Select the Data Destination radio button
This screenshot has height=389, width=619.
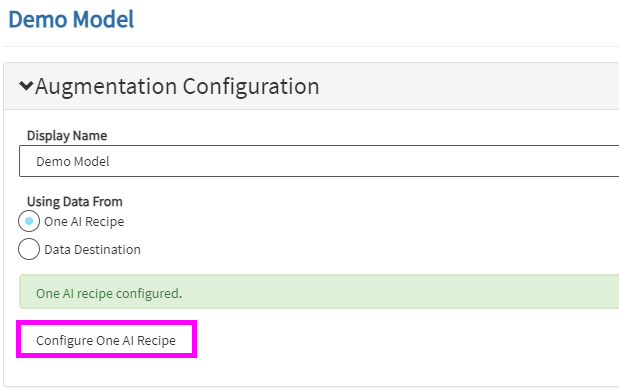[29, 249]
